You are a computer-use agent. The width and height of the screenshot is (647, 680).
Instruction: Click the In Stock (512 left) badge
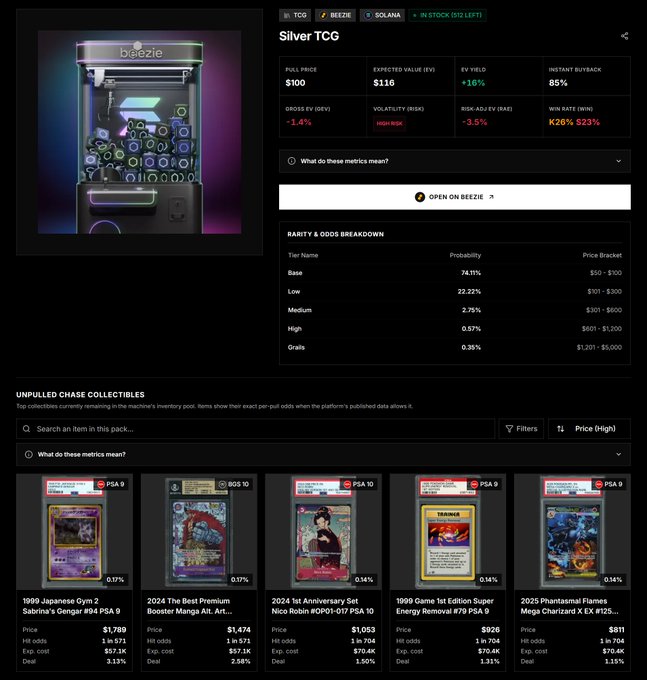coord(447,15)
